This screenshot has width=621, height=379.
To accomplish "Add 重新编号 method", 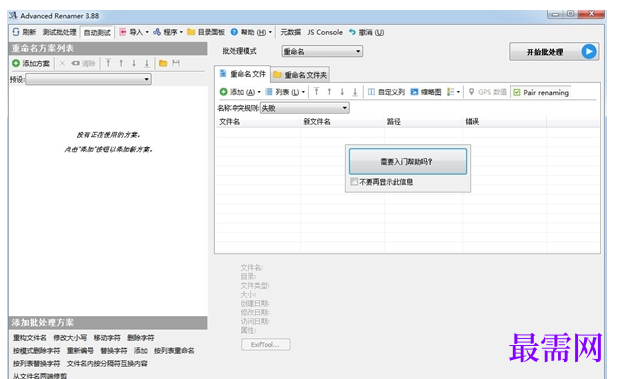I will coord(80,351).
